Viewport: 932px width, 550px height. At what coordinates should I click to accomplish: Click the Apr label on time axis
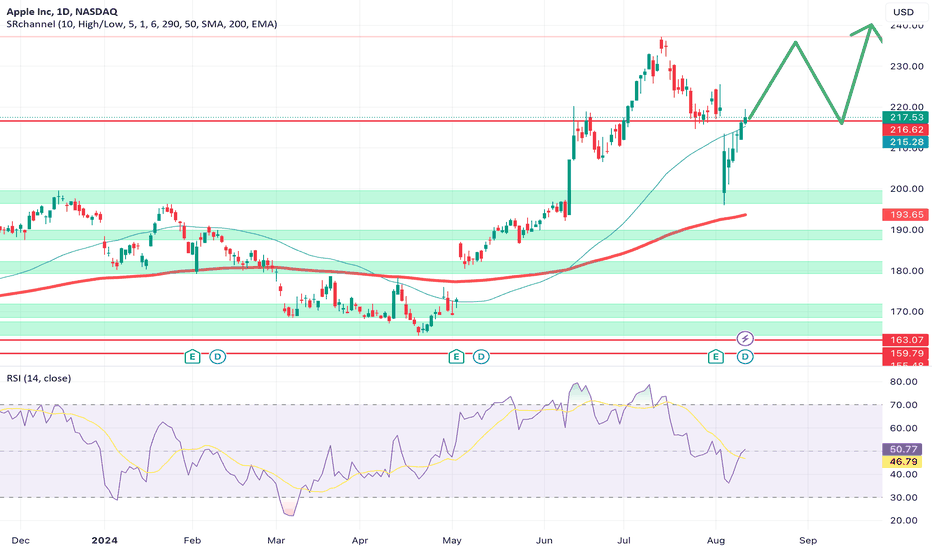pyautogui.click(x=360, y=540)
